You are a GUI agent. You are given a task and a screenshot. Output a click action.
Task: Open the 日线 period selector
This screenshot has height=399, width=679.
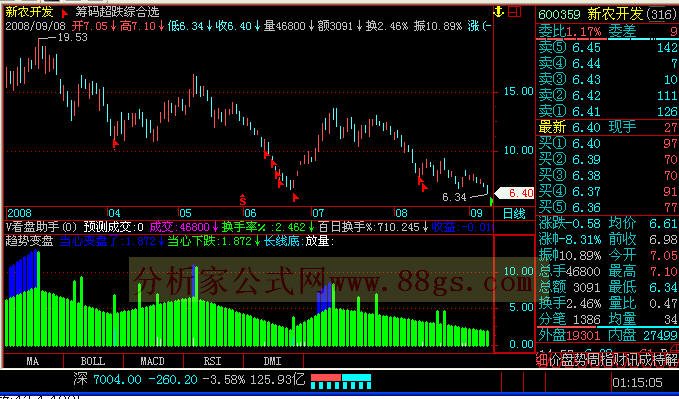point(514,214)
